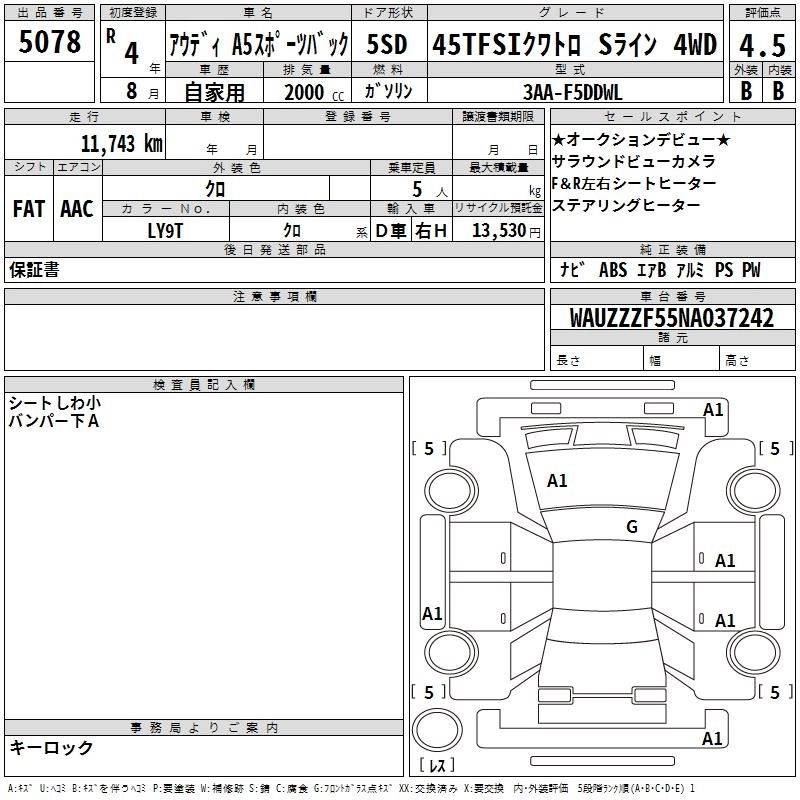Click the mileage value 11,743 km
Viewport: 800px width, 800px height.
121,143
